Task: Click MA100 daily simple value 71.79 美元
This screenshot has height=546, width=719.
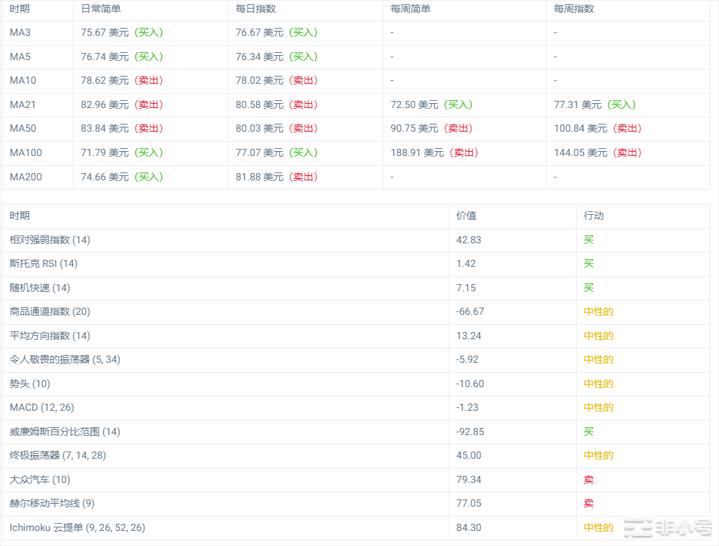Action: [105, 153]
